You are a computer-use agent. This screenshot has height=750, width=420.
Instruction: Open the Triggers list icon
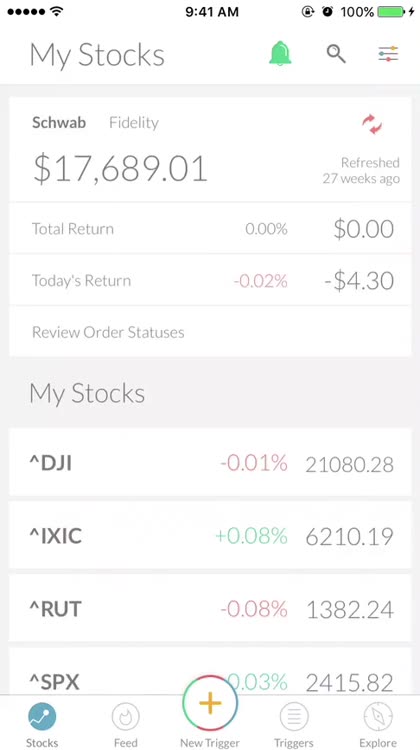pos(294,717)
